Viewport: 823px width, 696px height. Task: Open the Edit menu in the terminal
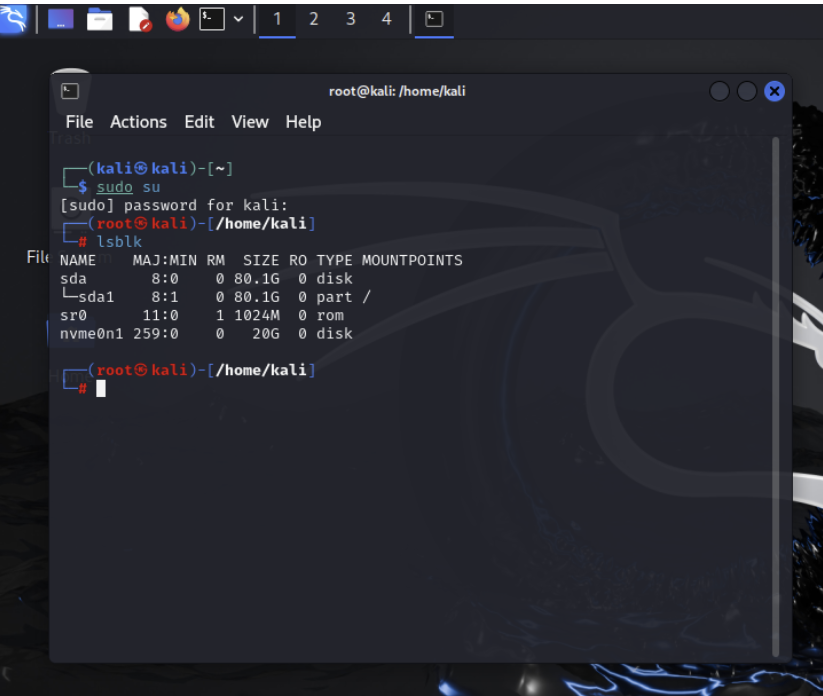click(x=199, y=121)
